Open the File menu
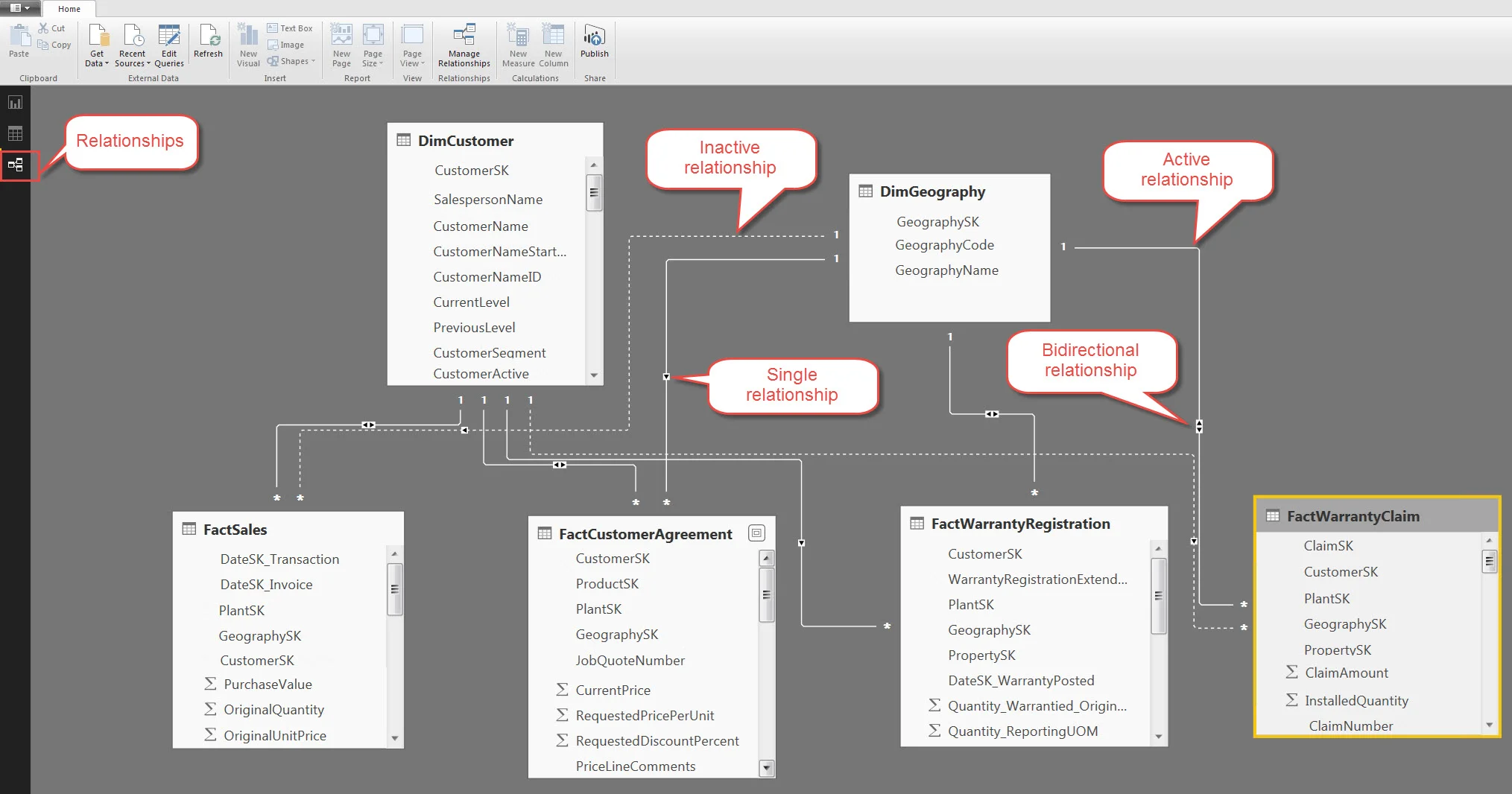 point(16,8)
